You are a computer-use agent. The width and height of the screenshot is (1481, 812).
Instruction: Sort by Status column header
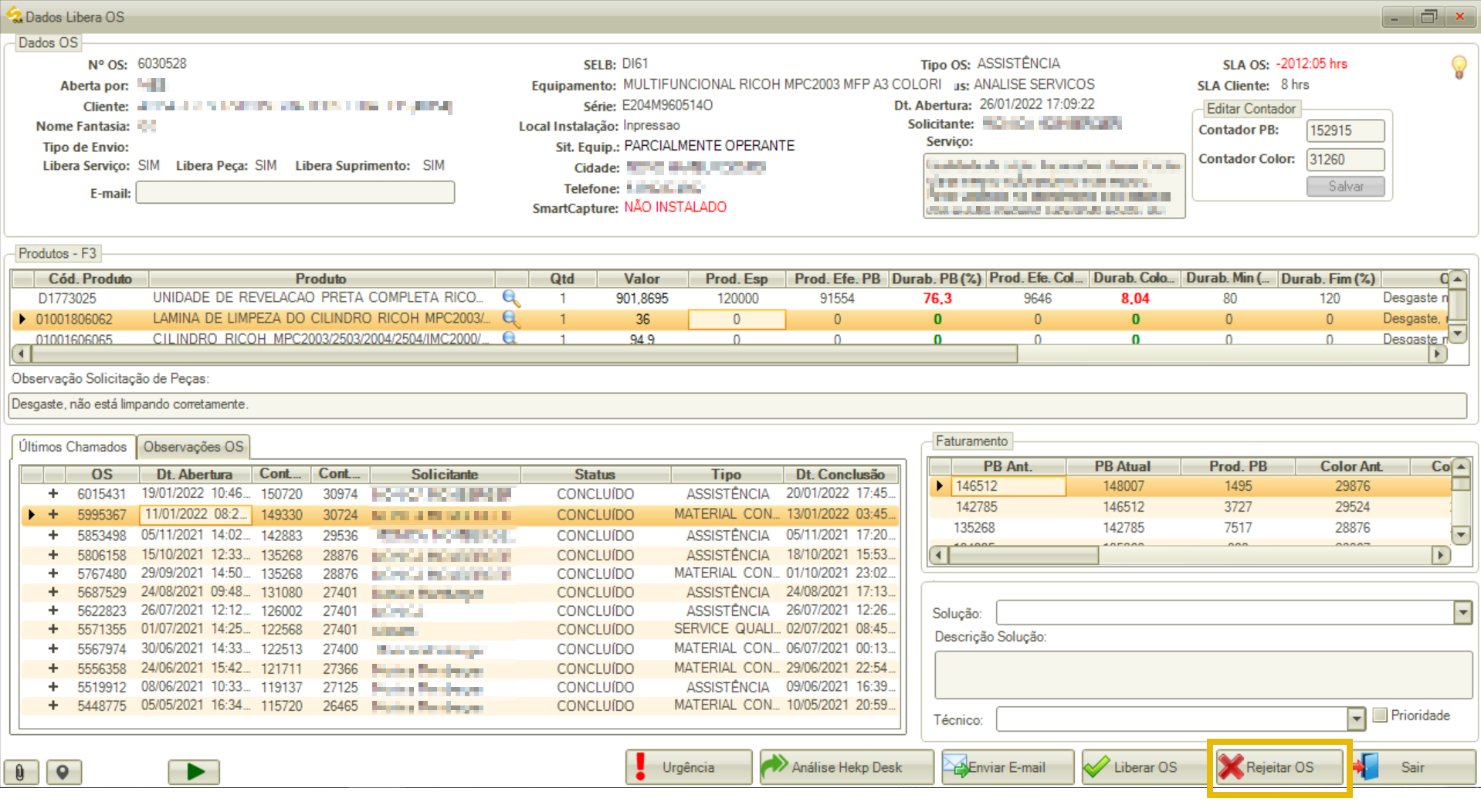595,474
